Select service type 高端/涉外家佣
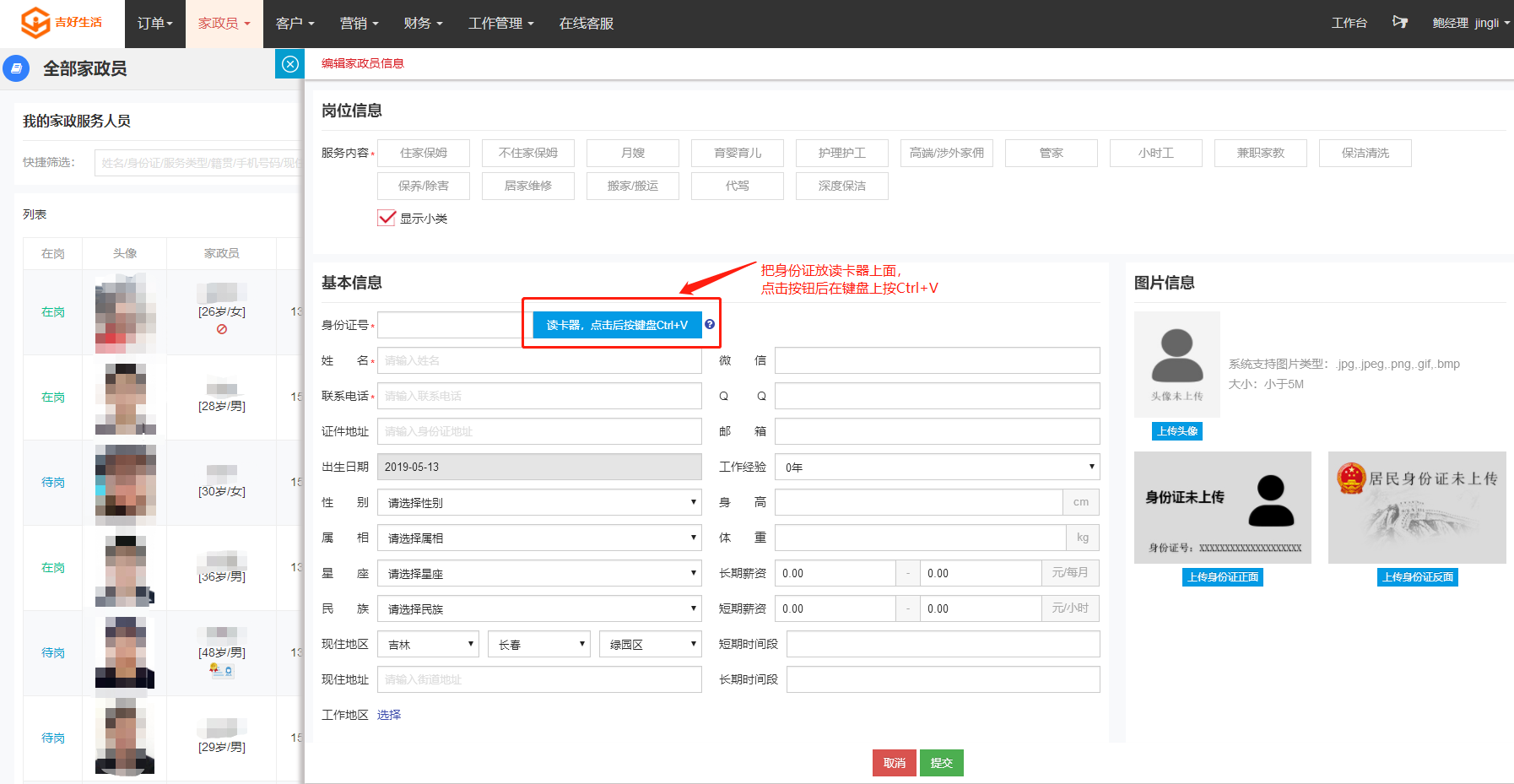Viewport: 1514px width, 784px height. click(x=947, y=153)
